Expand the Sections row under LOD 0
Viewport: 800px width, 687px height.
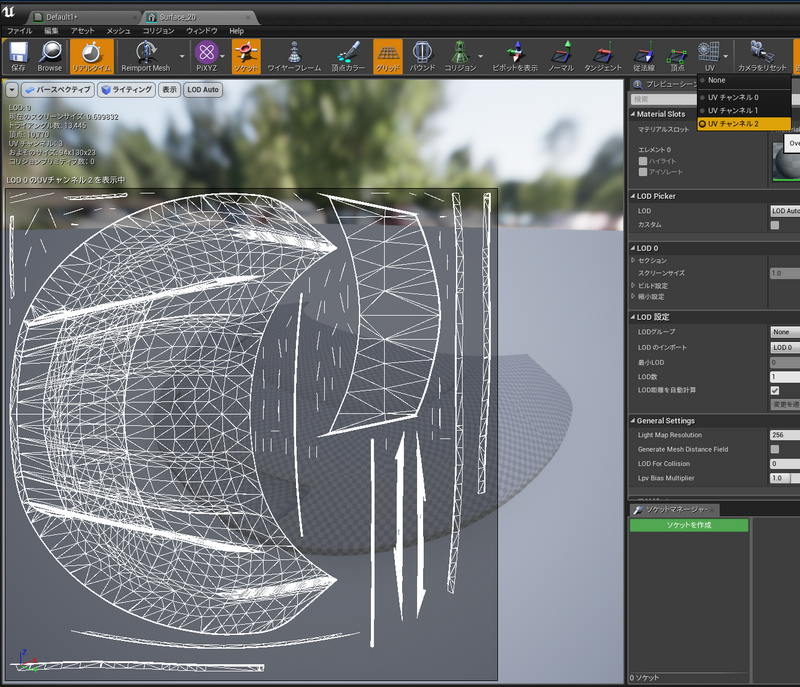click(633, 260)
